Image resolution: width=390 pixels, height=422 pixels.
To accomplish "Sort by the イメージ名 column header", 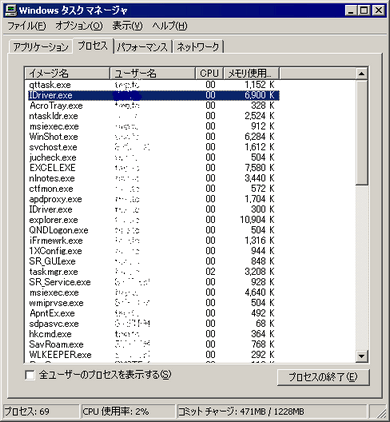I will (x=68, y=73).
